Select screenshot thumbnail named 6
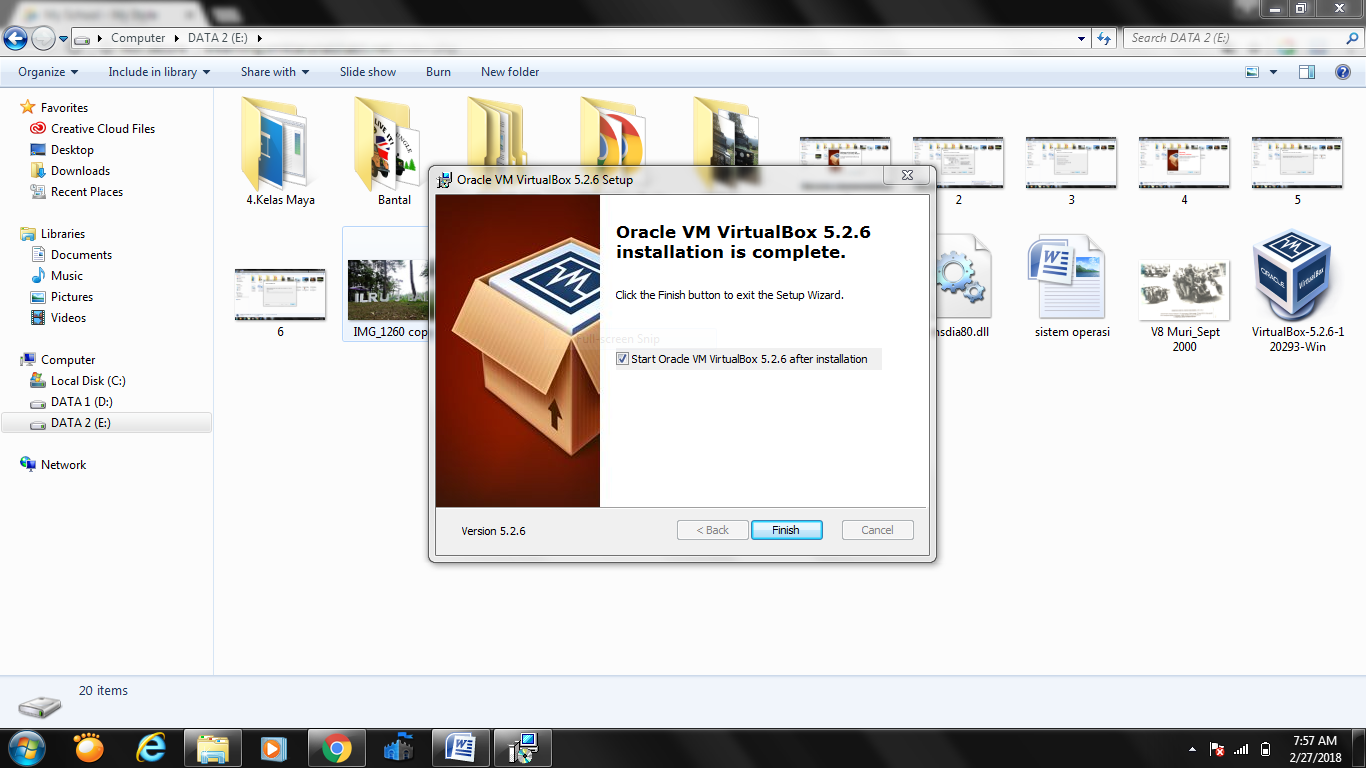 click(x=280, y=302)
